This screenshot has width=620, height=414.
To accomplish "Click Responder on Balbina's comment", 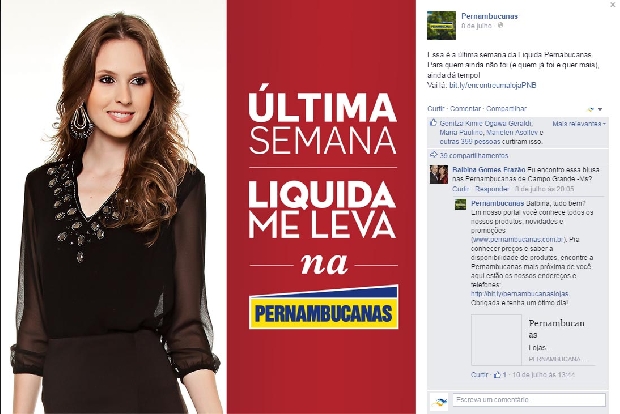I will (492, 189).
